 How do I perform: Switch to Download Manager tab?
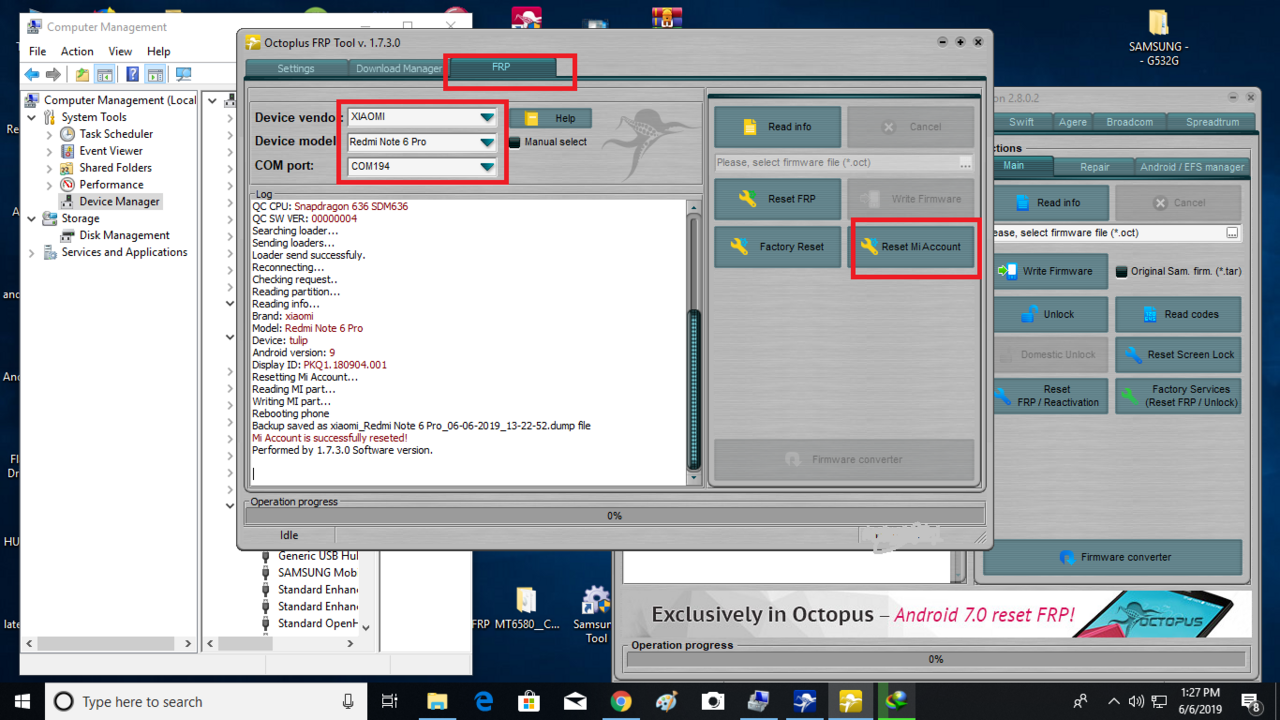[399, 68]
